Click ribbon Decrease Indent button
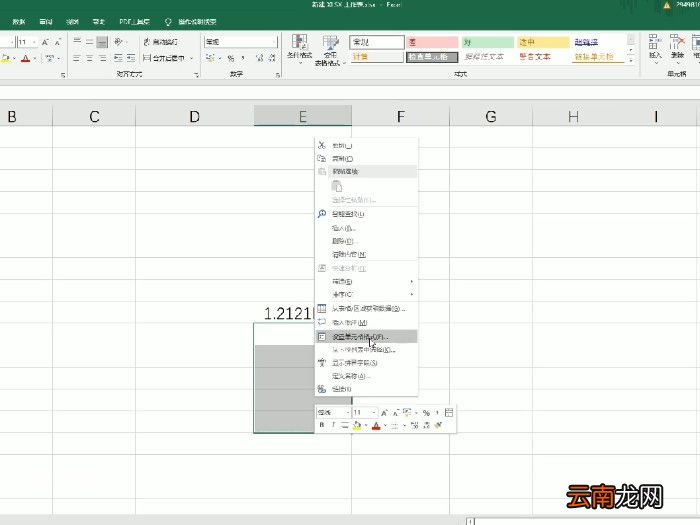700x525 pixels. pos(118,58)
